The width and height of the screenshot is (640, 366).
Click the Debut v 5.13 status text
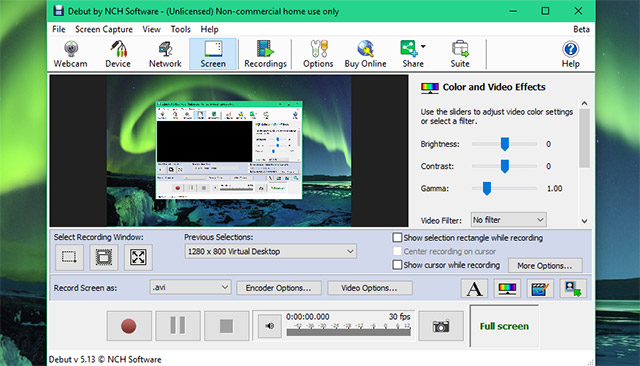pyautogui.click(x=105, y=359)
